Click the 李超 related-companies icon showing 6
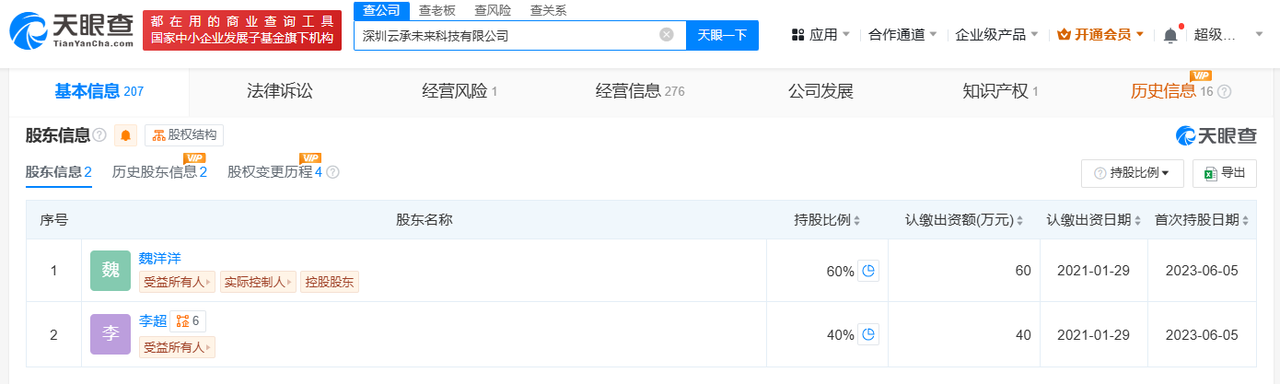This screenshot has height=384, width=1280. [188, 321]
